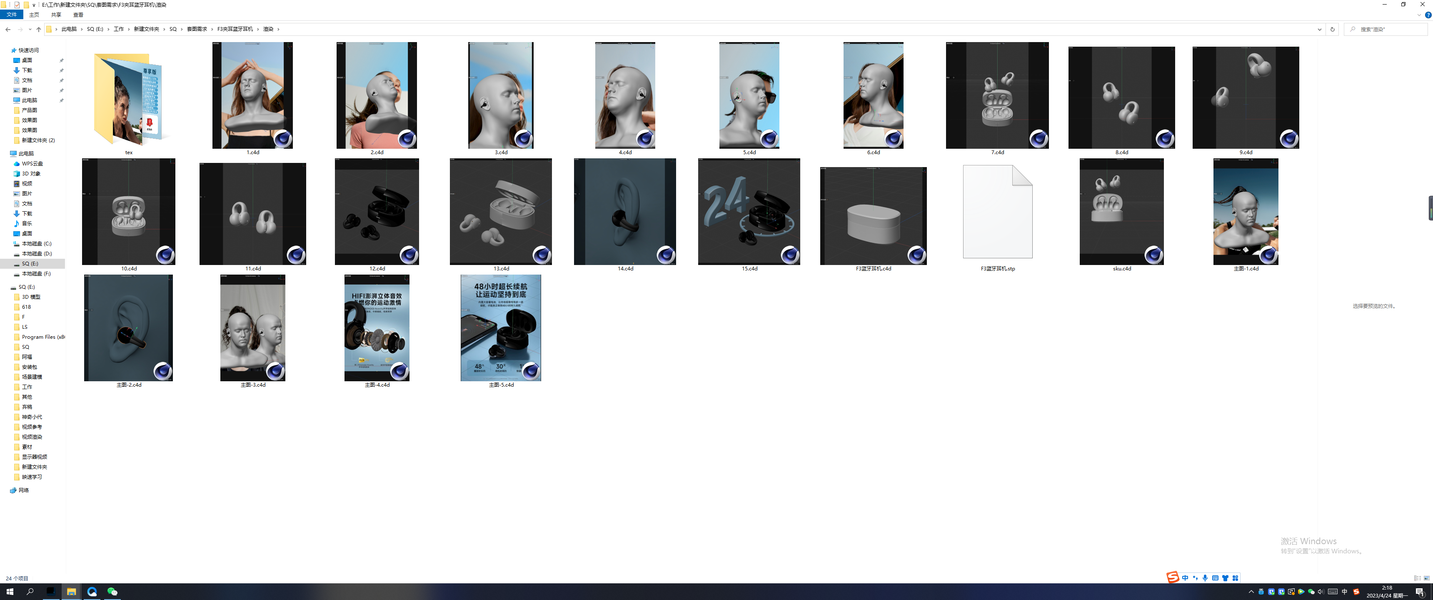Select the 主图-5.c4d poster file
The width and height of the screenshot is (1433, 600).
tap(501, 328)
